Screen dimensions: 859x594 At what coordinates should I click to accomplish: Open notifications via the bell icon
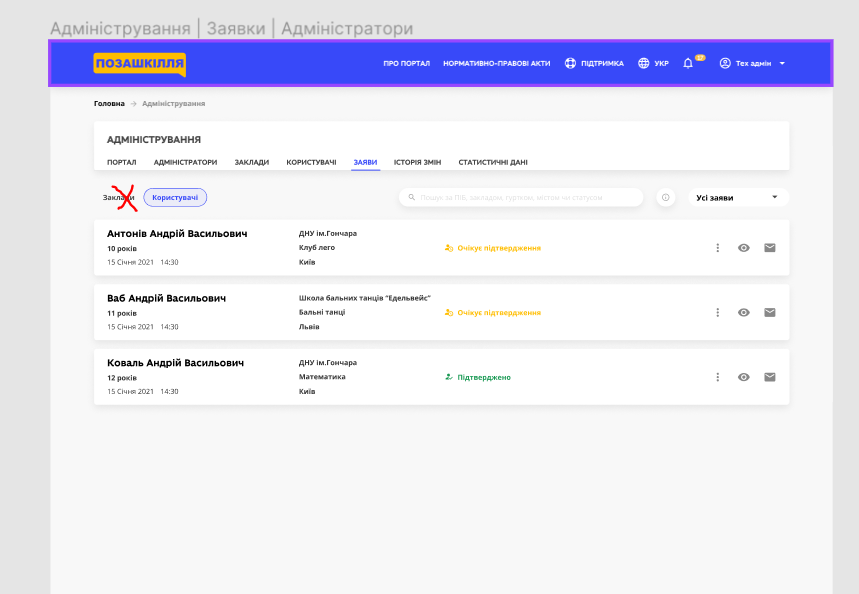coord(686,62)
